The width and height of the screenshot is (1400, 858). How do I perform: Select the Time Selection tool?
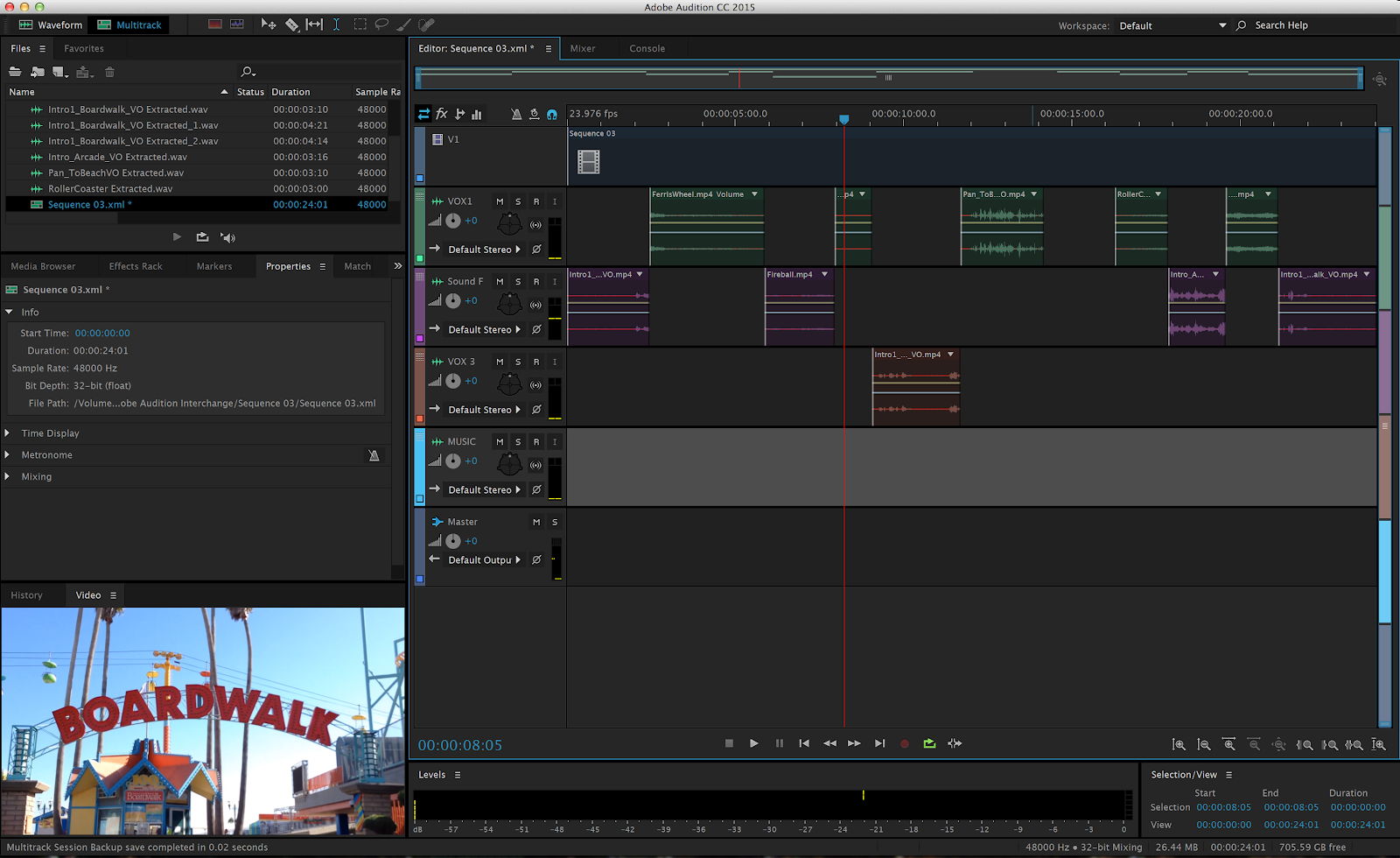(337, 25)
